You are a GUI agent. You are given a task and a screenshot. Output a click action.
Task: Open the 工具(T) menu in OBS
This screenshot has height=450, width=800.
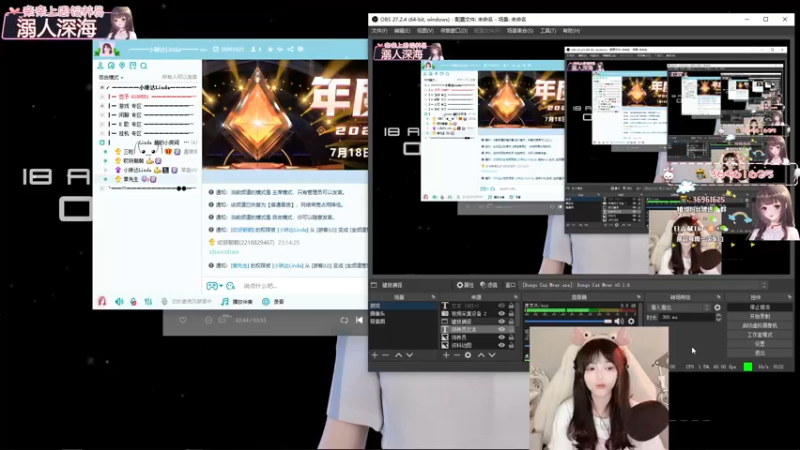(548, 31)
